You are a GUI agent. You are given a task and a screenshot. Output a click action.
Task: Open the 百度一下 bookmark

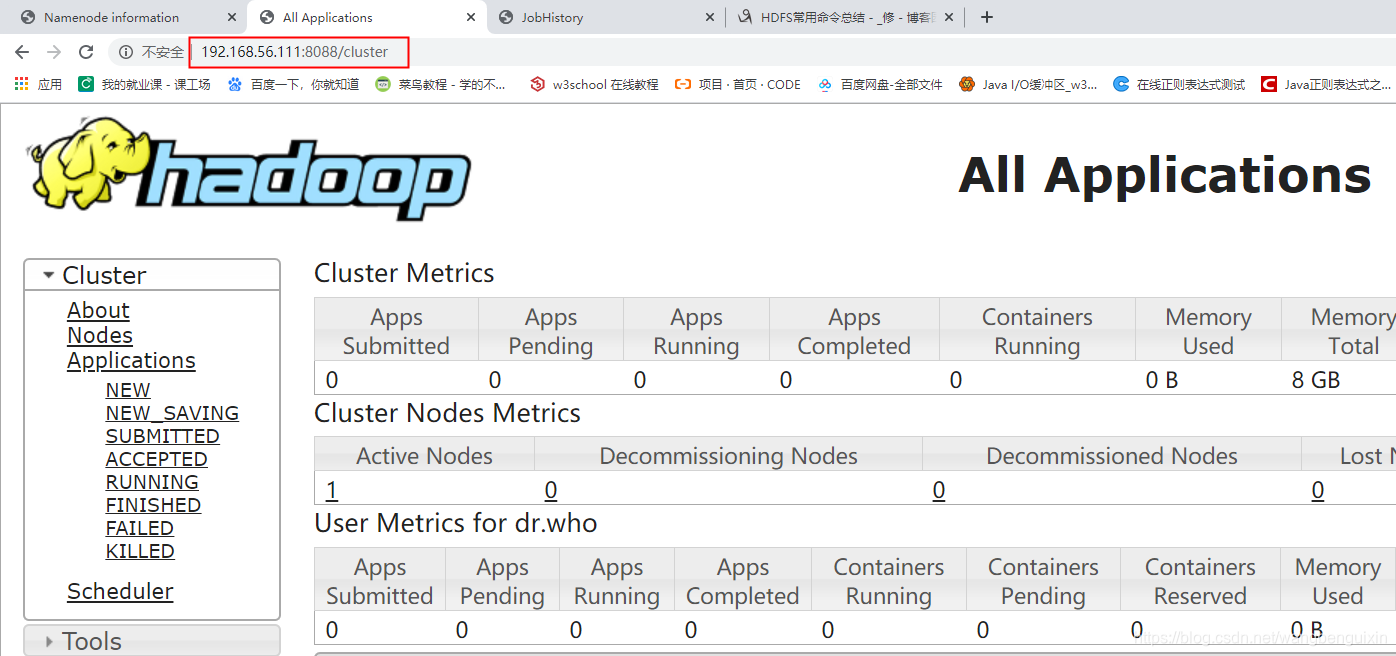click(293, 85)
